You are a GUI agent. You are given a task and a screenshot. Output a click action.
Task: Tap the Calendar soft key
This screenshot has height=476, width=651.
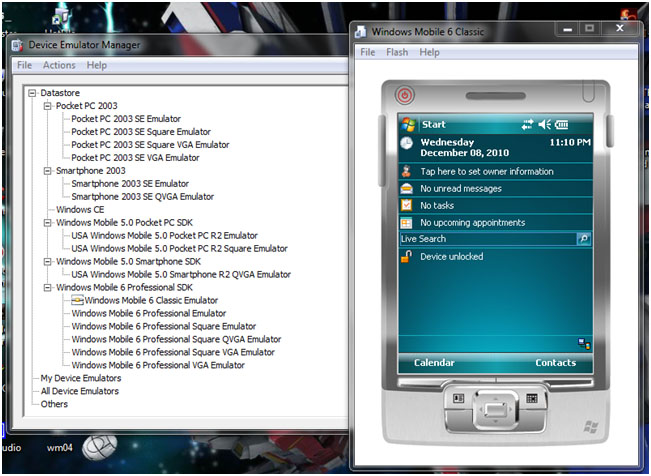pos(434,363)
